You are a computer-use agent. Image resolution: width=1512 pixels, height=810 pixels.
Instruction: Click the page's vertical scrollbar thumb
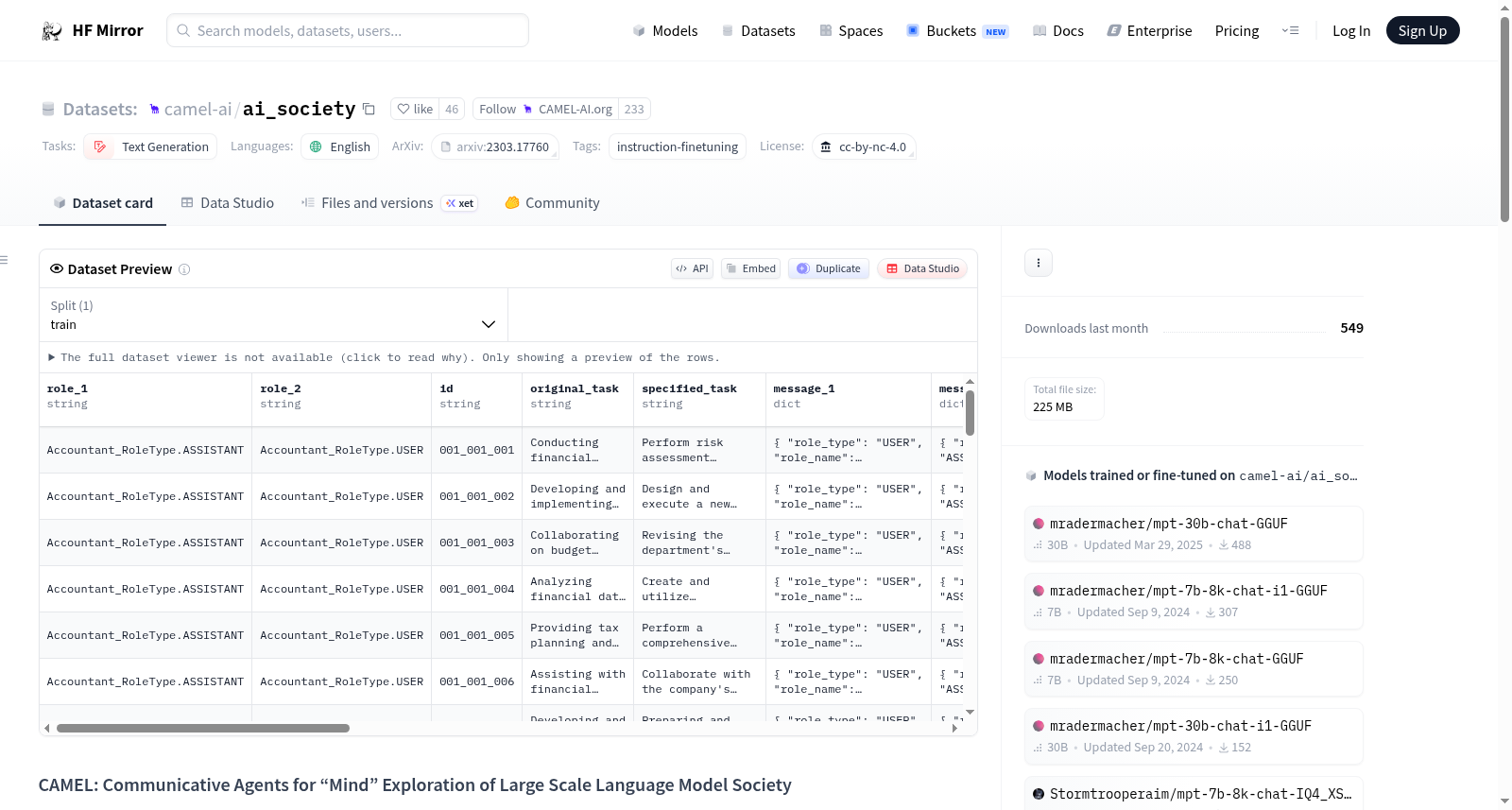[1504, 118]
